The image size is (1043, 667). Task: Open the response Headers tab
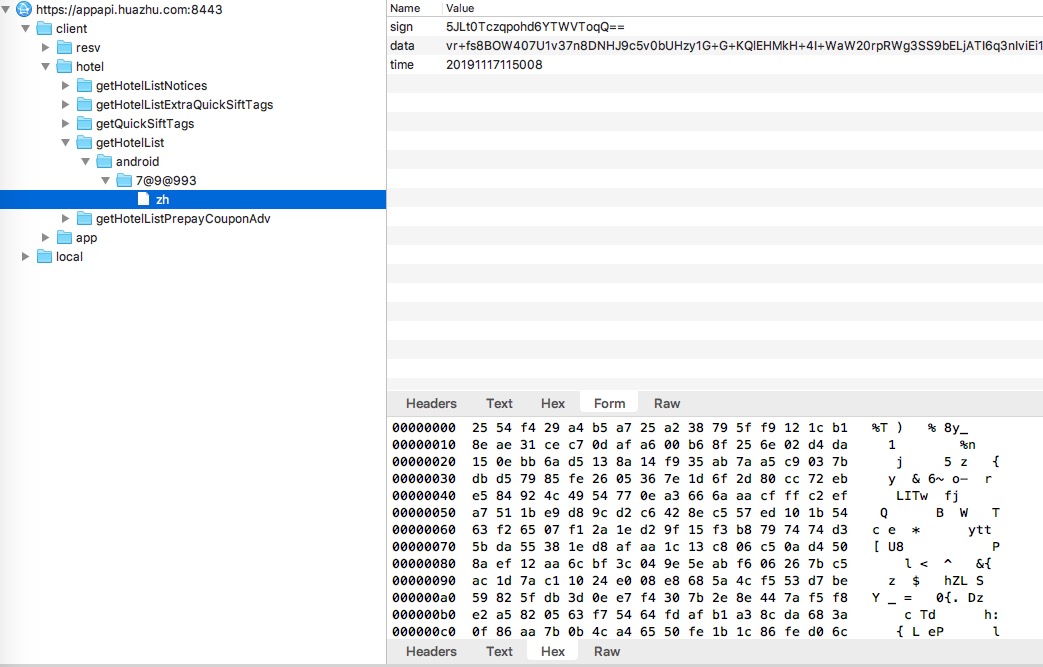[431, 651]
